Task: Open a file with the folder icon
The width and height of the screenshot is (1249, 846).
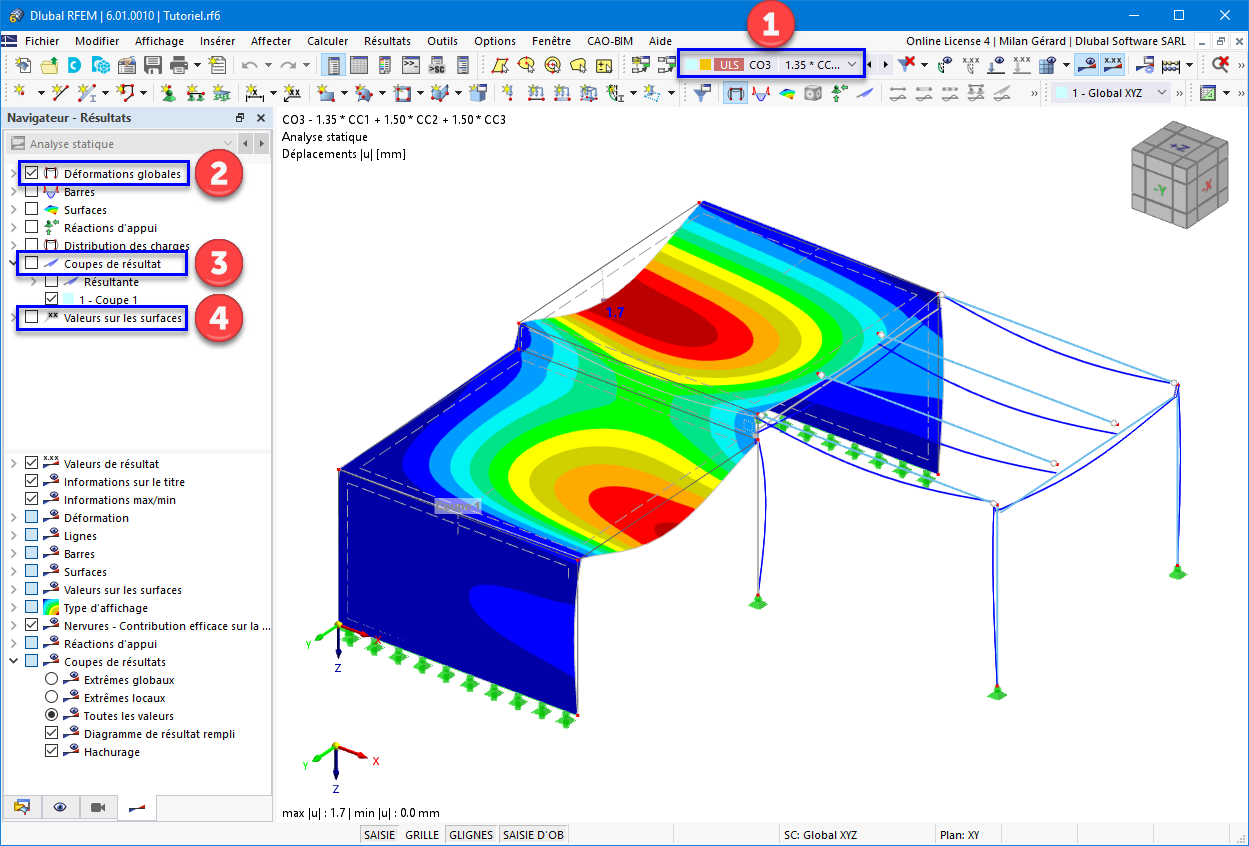Action: pos(49,65)
